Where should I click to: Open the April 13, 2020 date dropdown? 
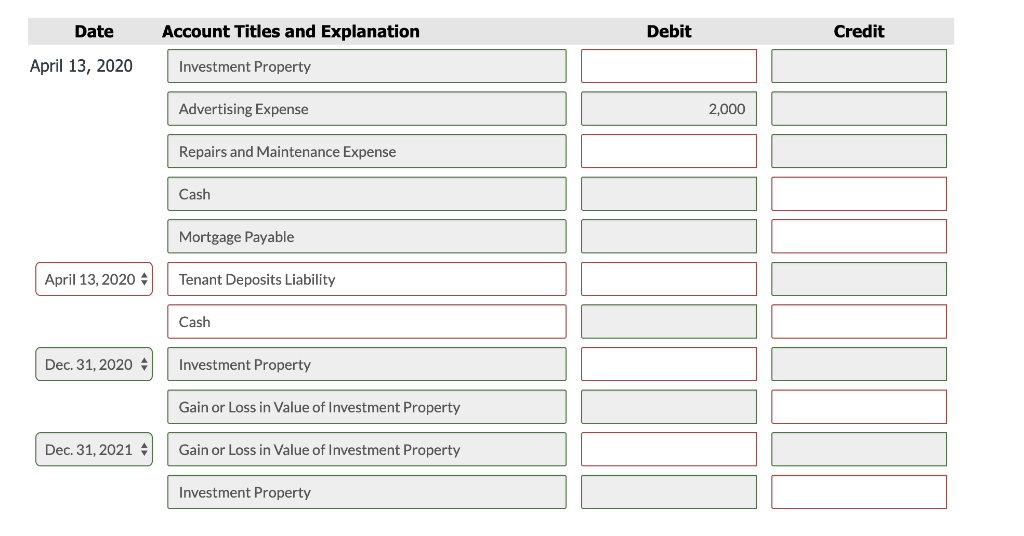pyautogui.click(x=94, y=279)
